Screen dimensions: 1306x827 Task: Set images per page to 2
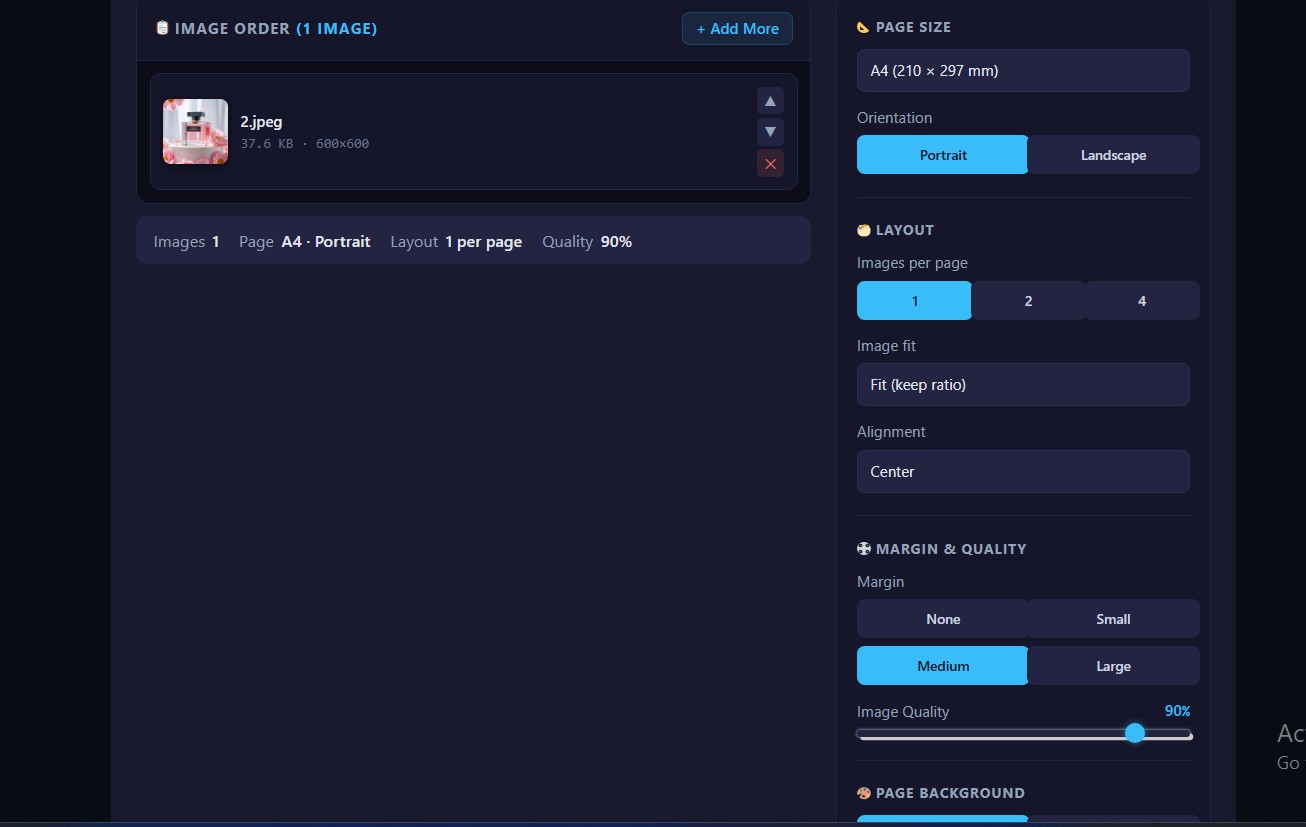(x=1028, y=301)
